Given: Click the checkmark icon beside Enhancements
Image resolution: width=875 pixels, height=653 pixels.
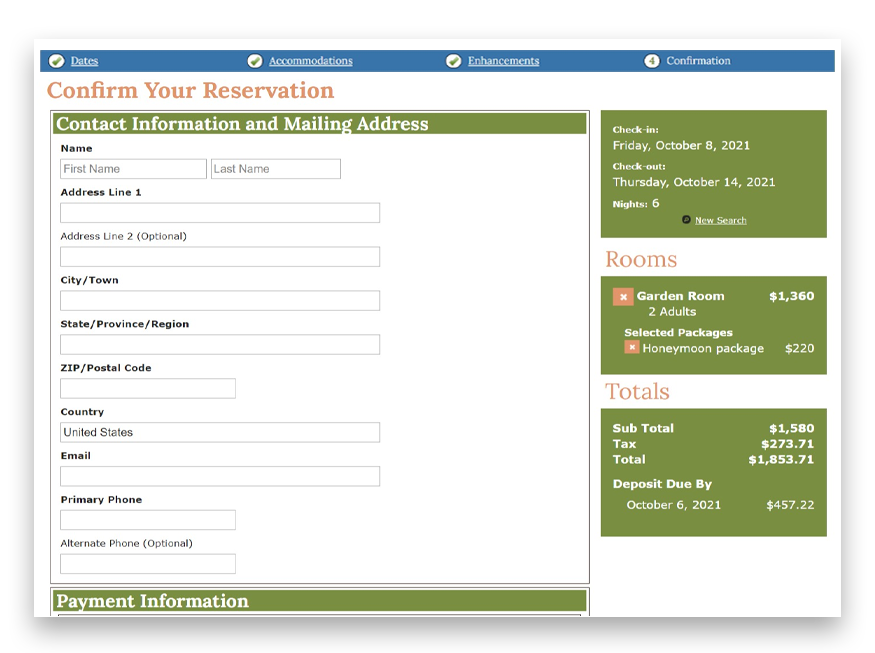Looking at the screenshot, I should (x=455, y=61).
